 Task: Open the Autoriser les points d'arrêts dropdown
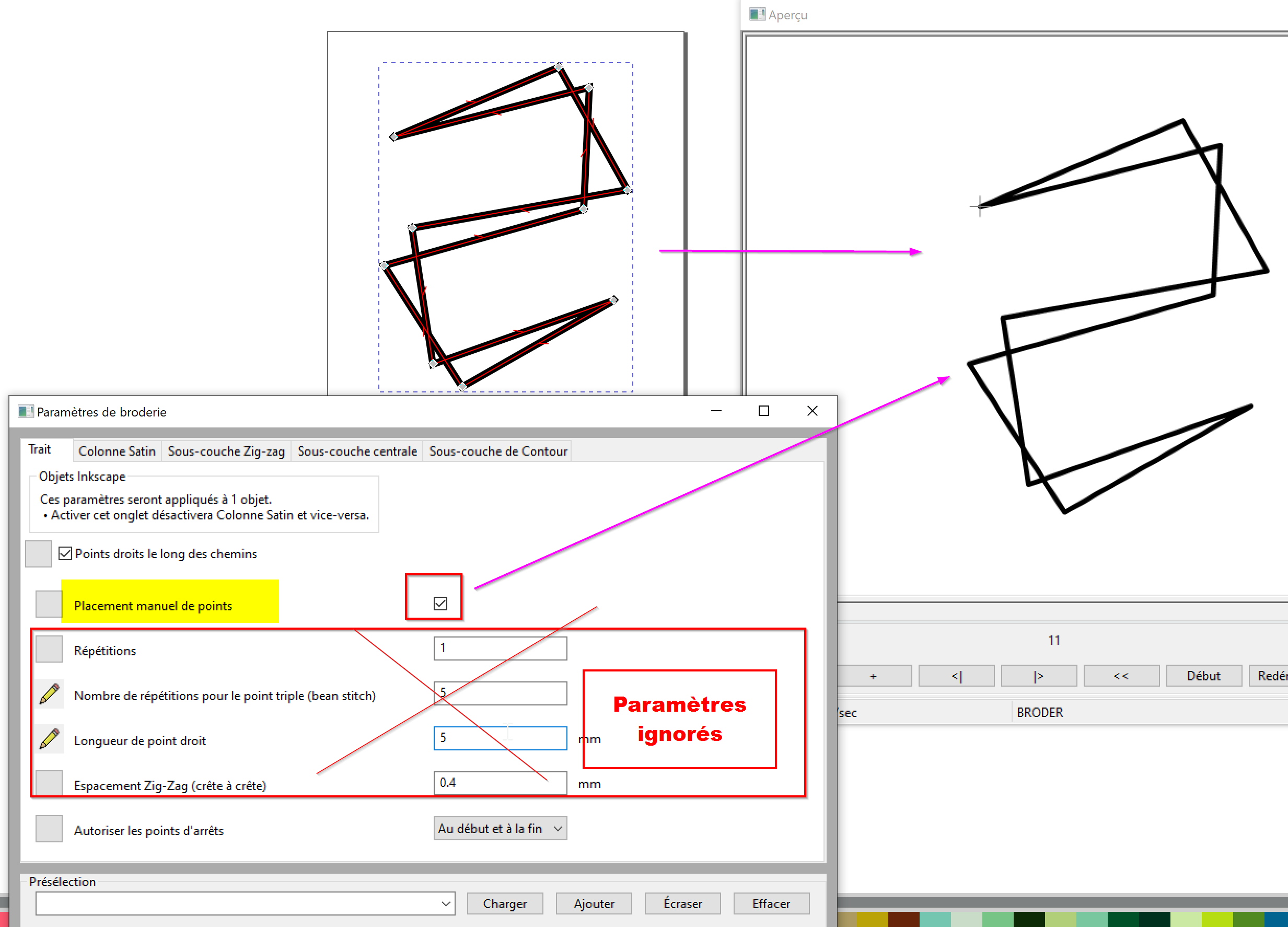(501, 828)
